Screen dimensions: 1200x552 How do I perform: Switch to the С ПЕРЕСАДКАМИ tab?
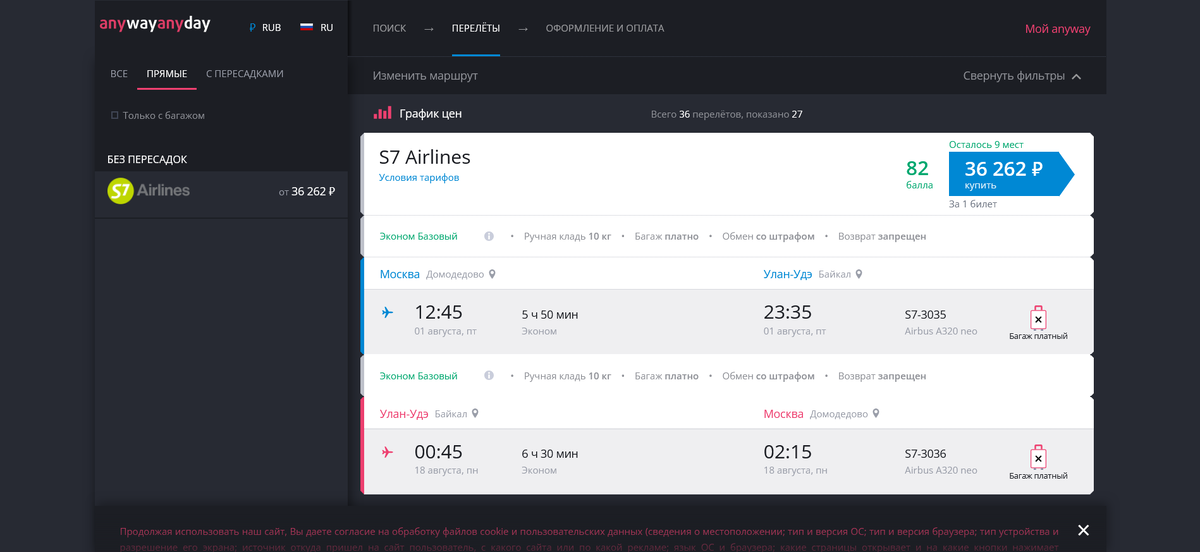pos(245,74)
